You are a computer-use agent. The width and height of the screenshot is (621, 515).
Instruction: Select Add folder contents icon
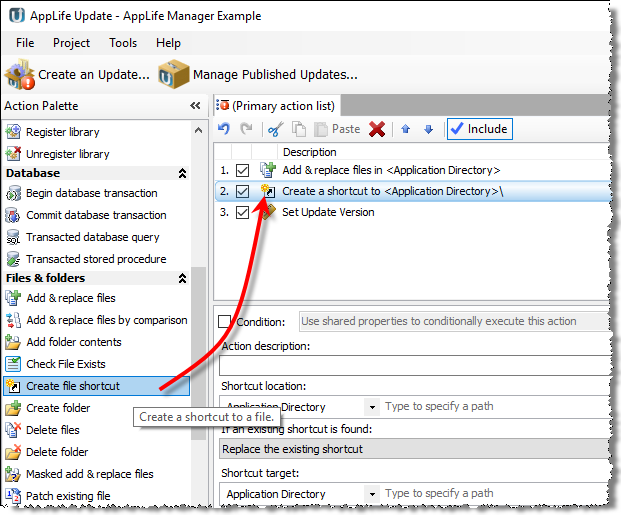(13, 342)
